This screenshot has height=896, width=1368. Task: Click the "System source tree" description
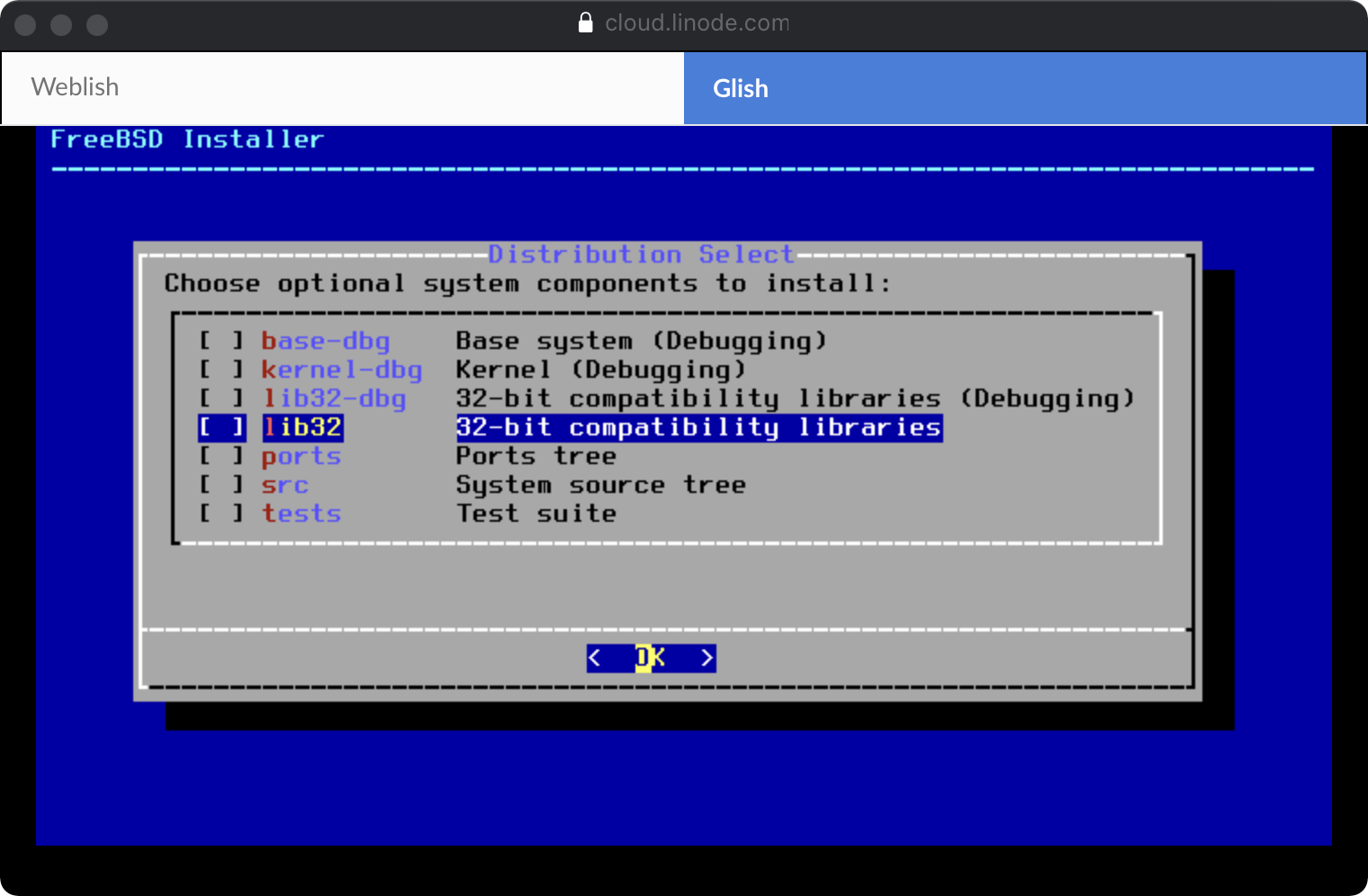[600, 485]
